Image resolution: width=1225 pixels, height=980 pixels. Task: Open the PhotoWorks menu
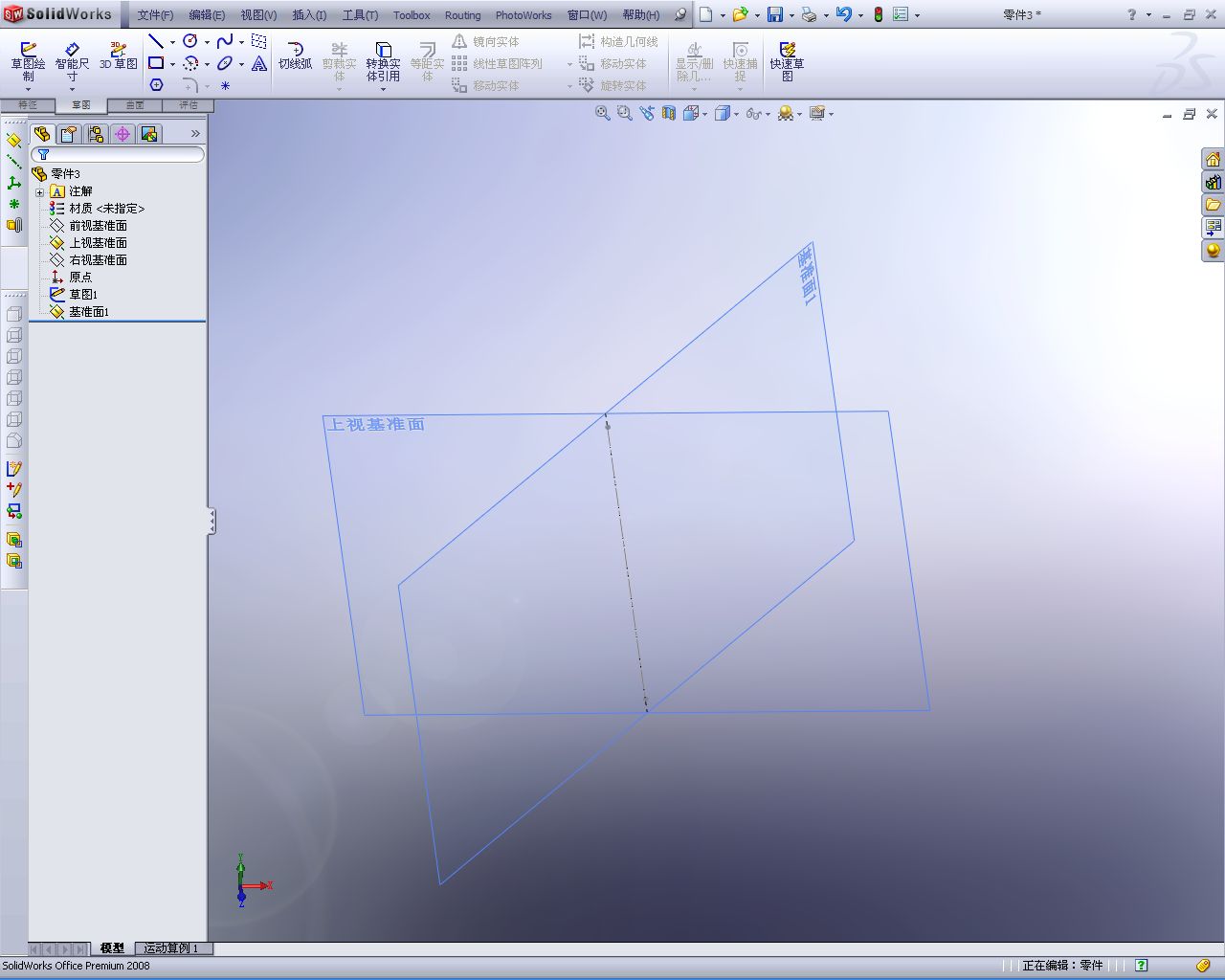tap(523, 15)
